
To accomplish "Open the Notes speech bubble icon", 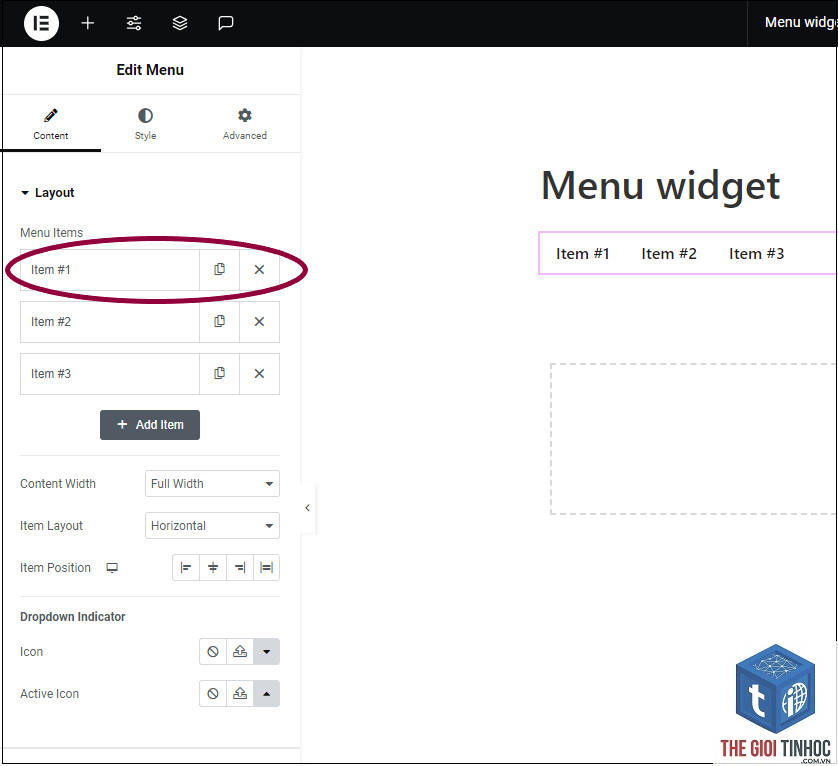I will click(226, 23).
